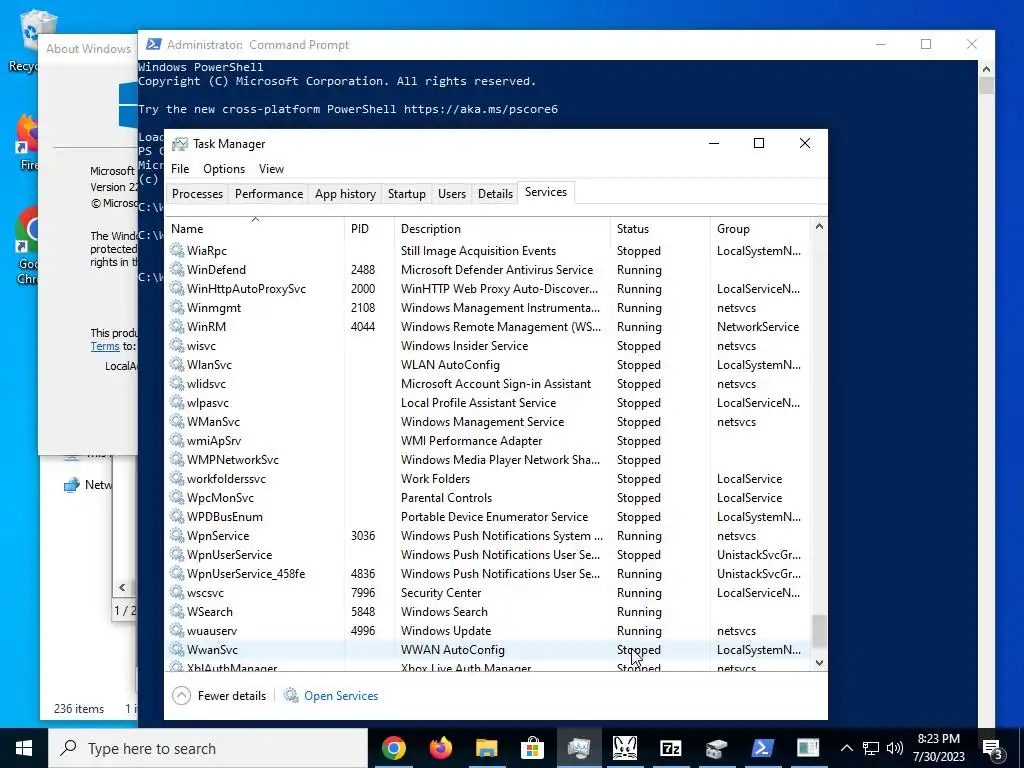The height and width of the screenshot is (768, 1024).
Task: Click the Explorer left scroll arrow
Action: 122,587
